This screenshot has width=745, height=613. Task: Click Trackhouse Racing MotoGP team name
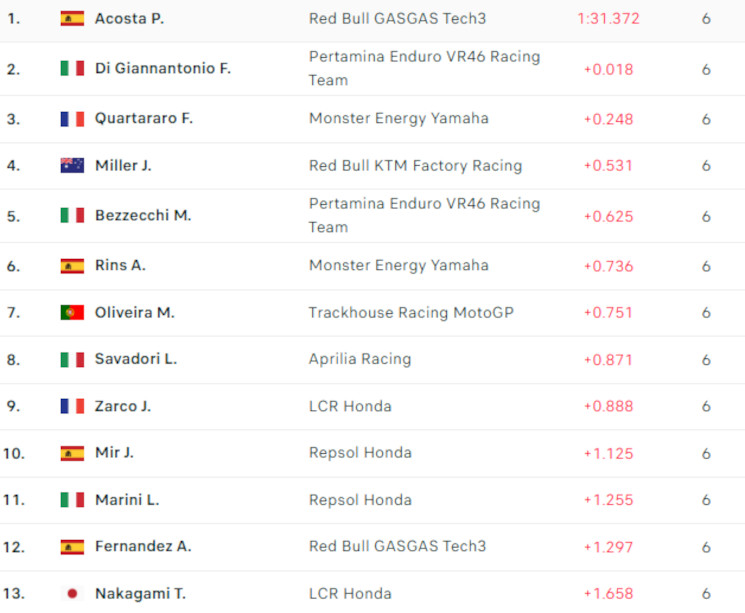pyautogui.click(x=411, y=313)
